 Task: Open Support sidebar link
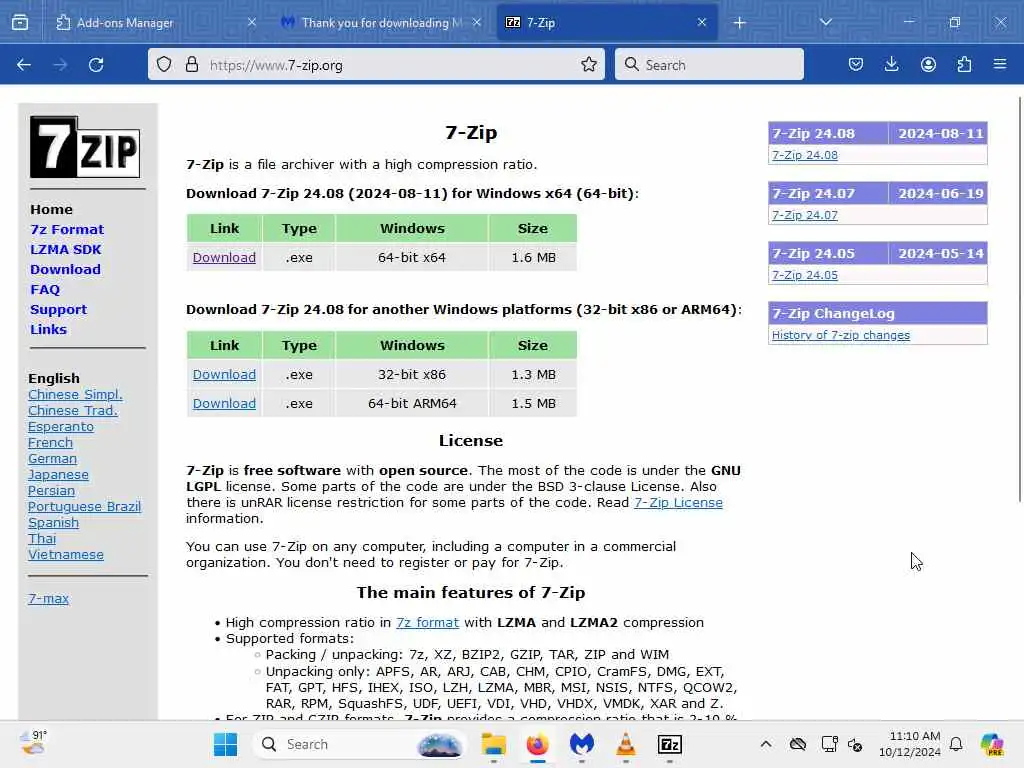58,310
